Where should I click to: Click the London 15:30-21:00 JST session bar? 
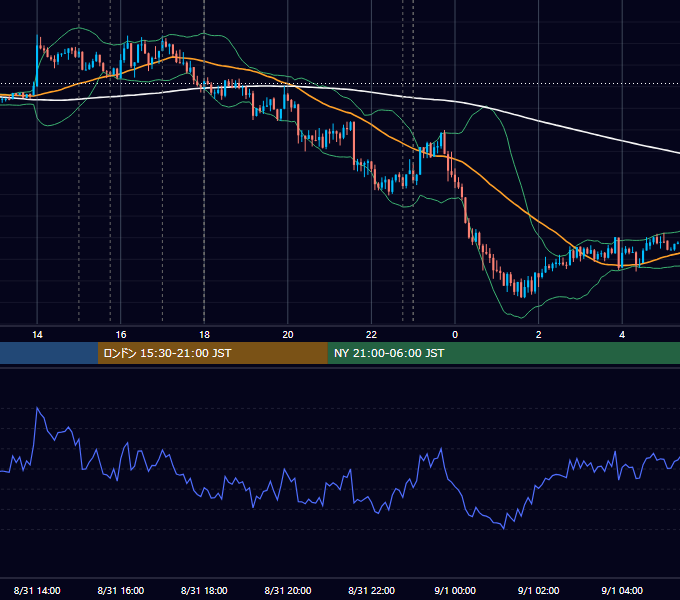pos(212,353)
